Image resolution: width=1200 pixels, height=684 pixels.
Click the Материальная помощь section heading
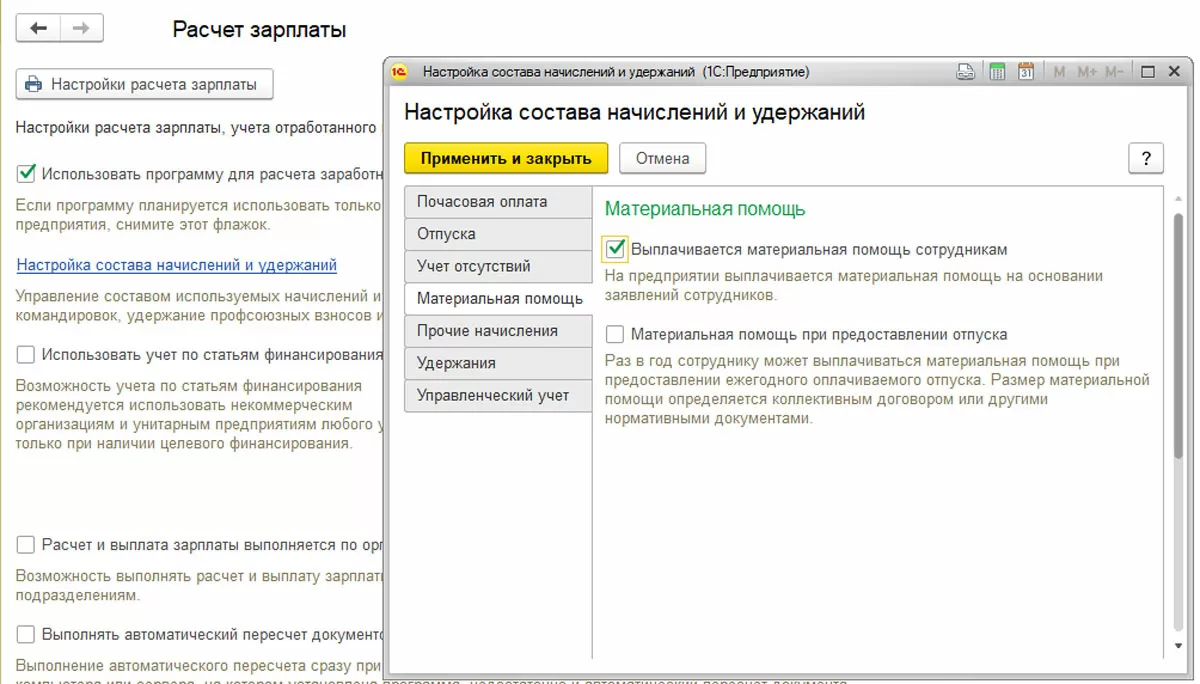click(705, 209)
